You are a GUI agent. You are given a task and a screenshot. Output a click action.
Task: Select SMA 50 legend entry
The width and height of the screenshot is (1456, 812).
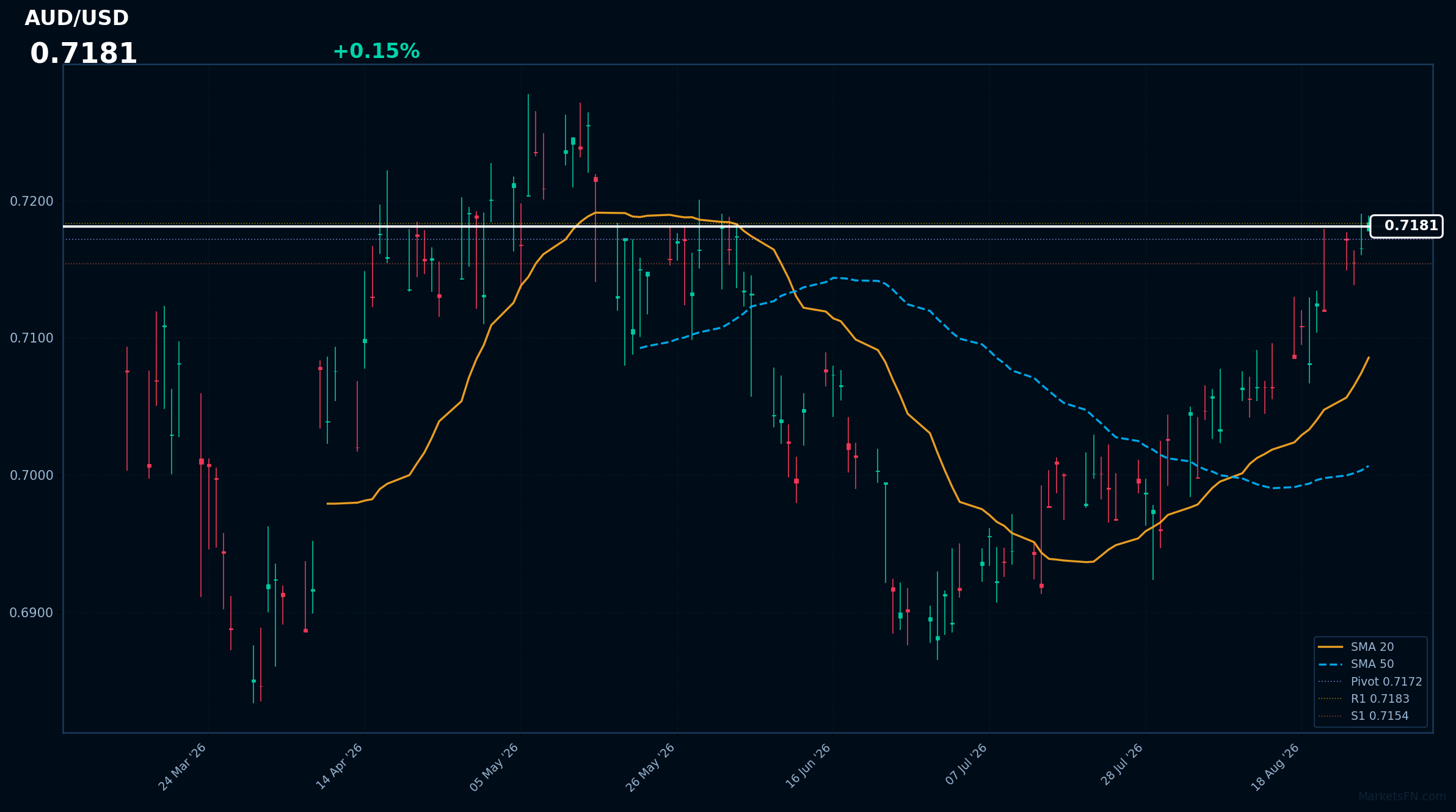click(1372, 664)
